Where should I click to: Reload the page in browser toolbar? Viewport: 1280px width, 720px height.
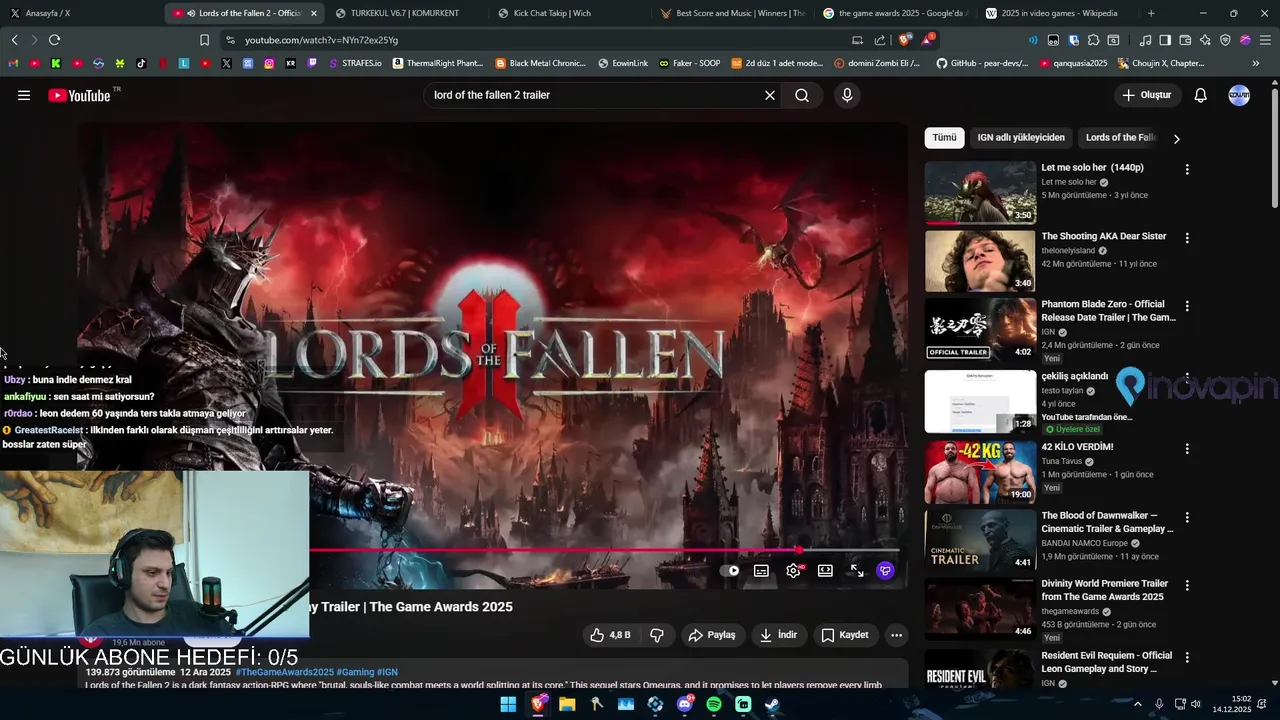coord(54,40)
